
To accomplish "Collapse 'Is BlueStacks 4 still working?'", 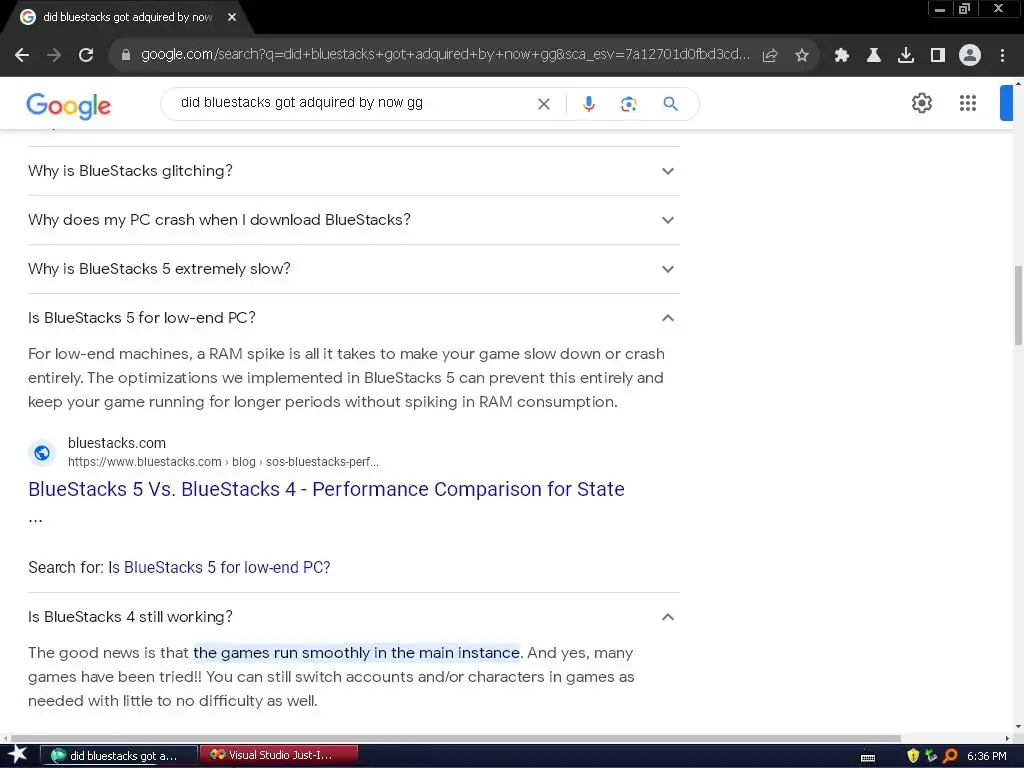I will click(x=353, y=617).
